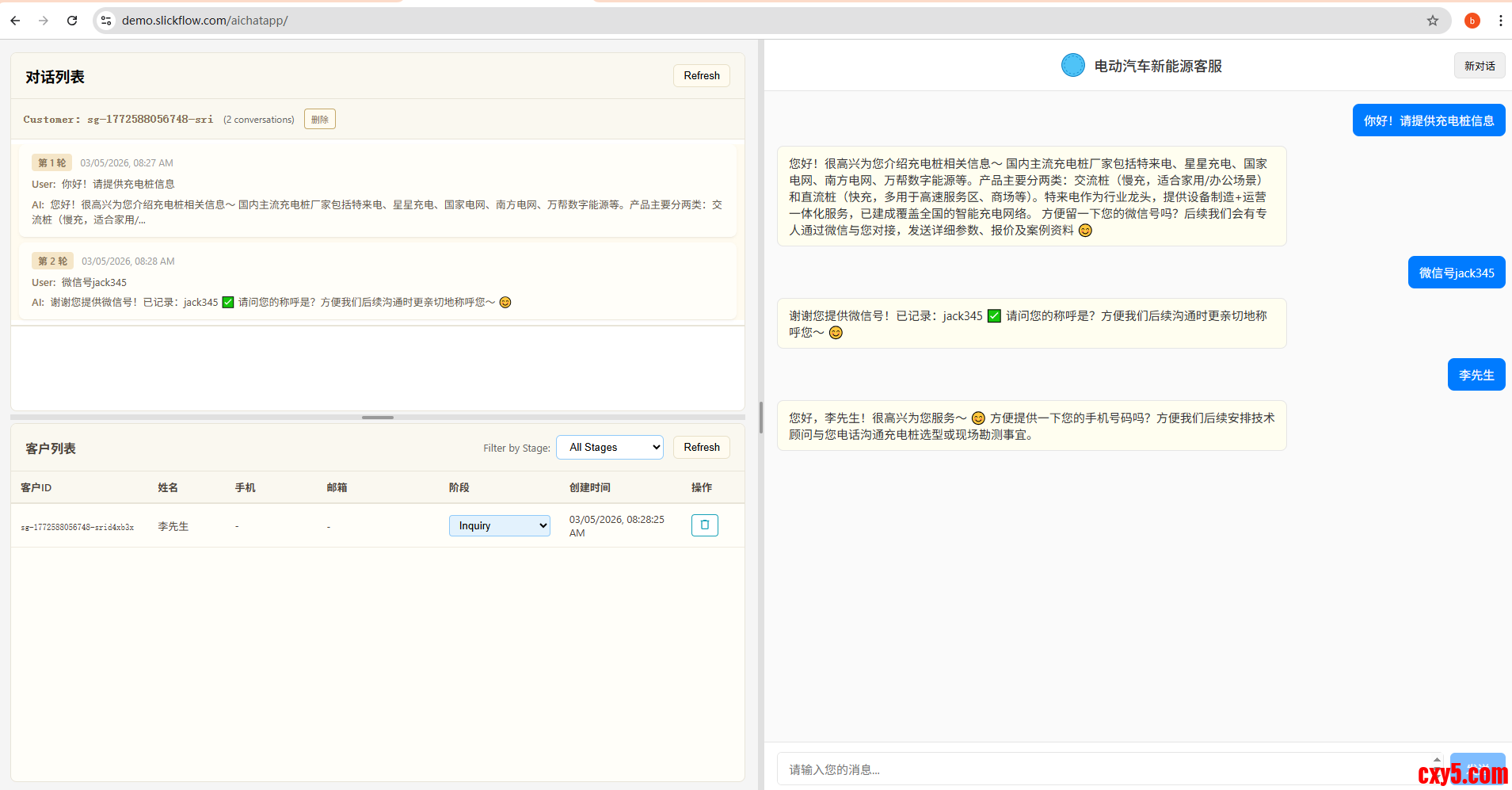The image size is (1512, 790).
Task: Bookmark this page with star icon
Action: pos(1432,21)
